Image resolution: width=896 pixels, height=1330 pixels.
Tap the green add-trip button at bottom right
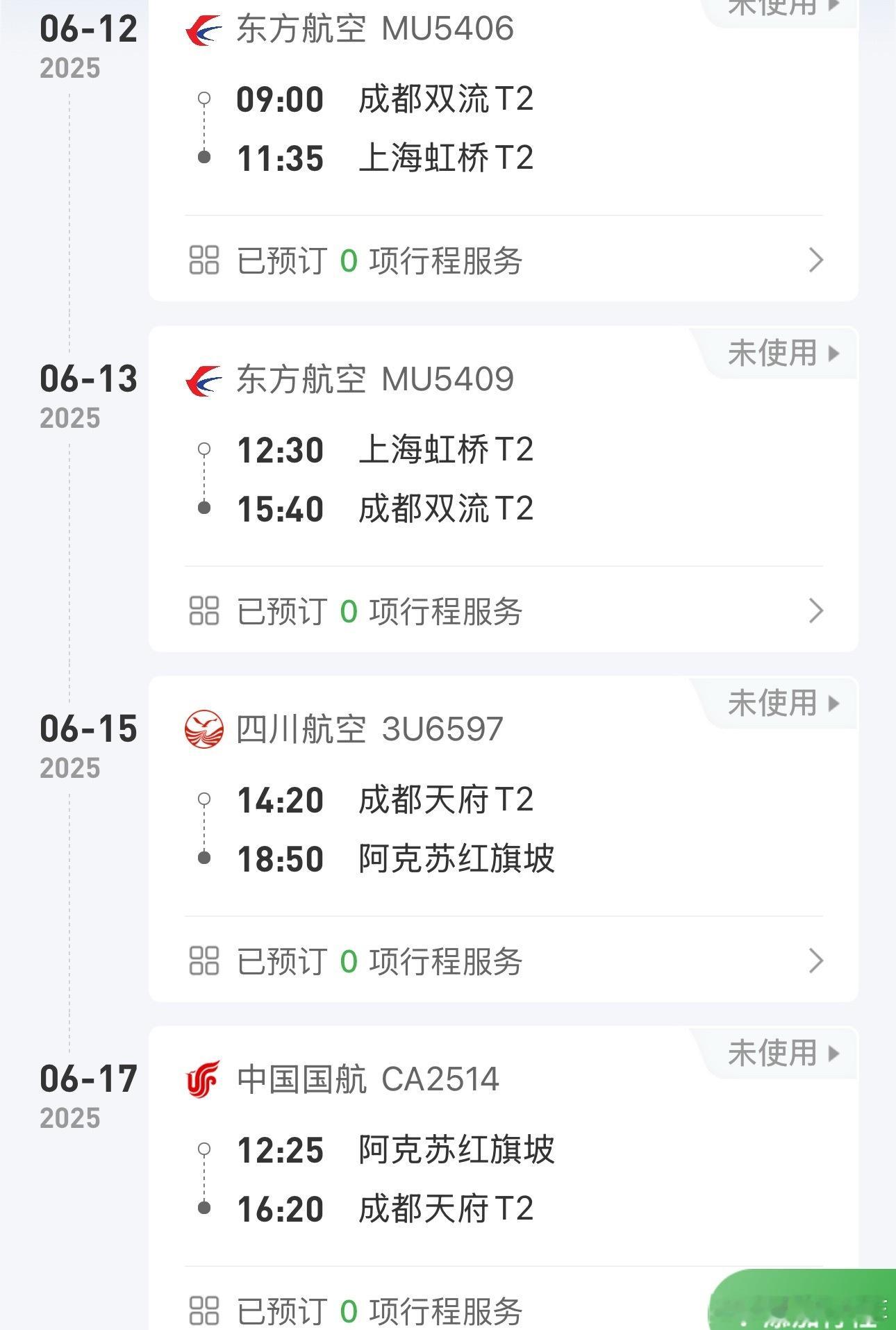803,1300
